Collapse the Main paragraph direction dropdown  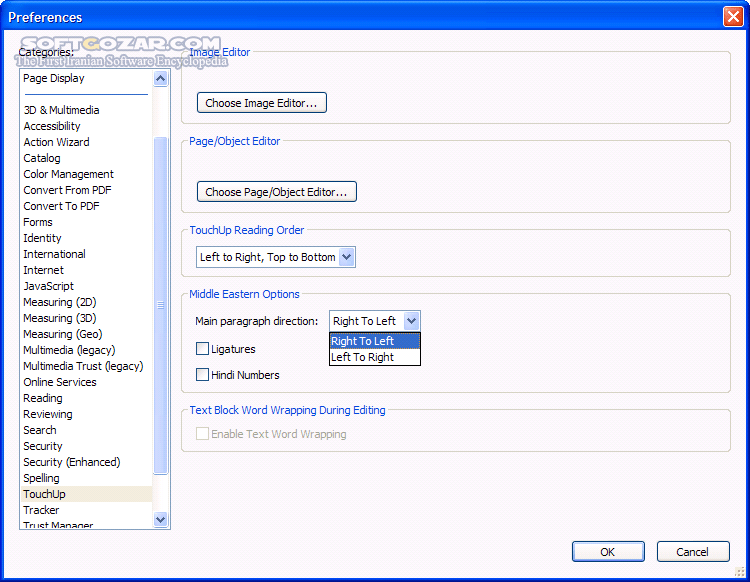coord(412,321)
